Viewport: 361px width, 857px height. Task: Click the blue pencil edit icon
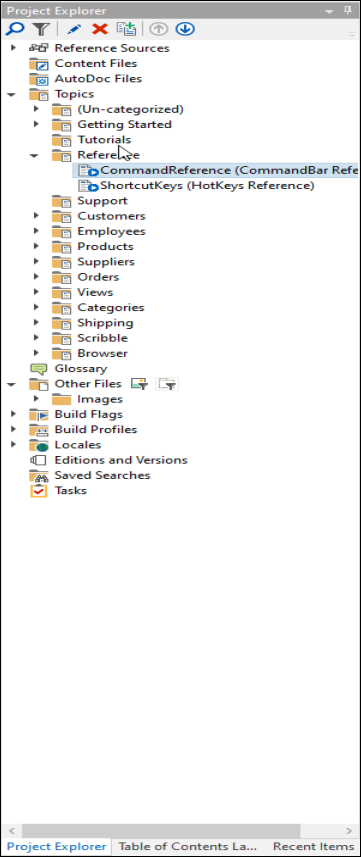tap(74, 29)
